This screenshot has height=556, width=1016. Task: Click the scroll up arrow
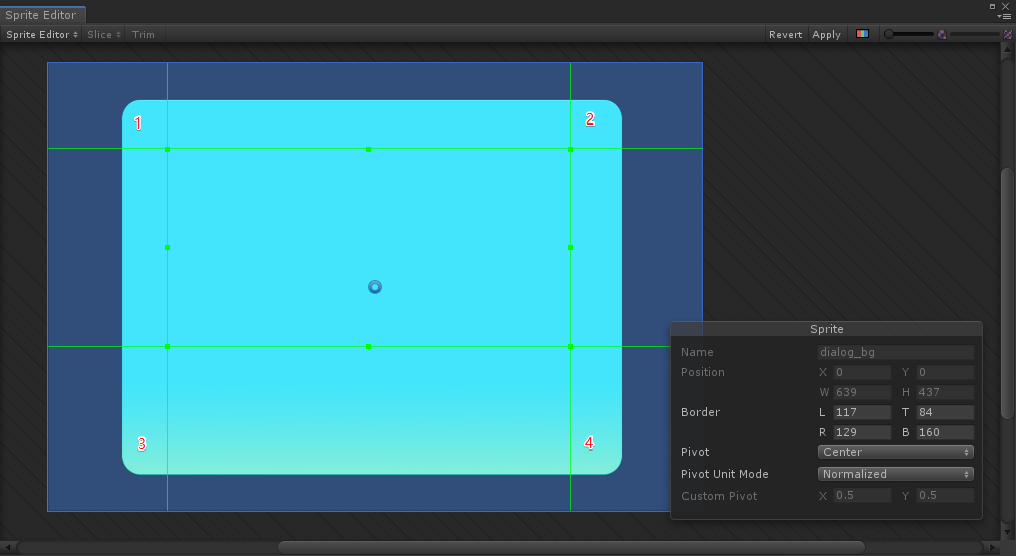click(1007, 49)
